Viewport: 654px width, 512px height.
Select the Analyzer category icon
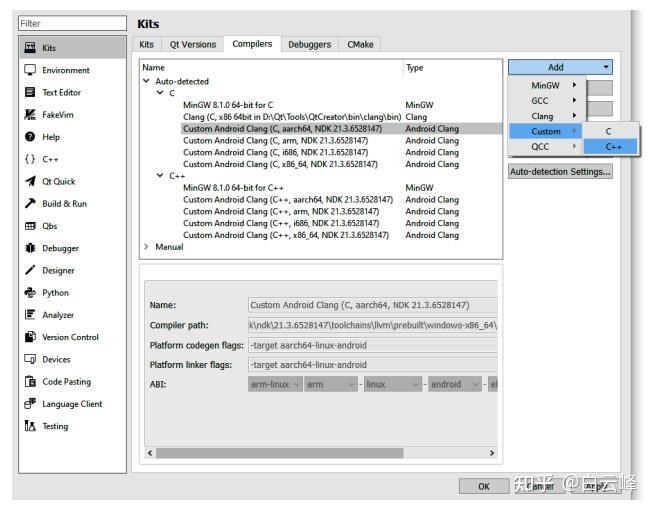[x=30, y=315]
